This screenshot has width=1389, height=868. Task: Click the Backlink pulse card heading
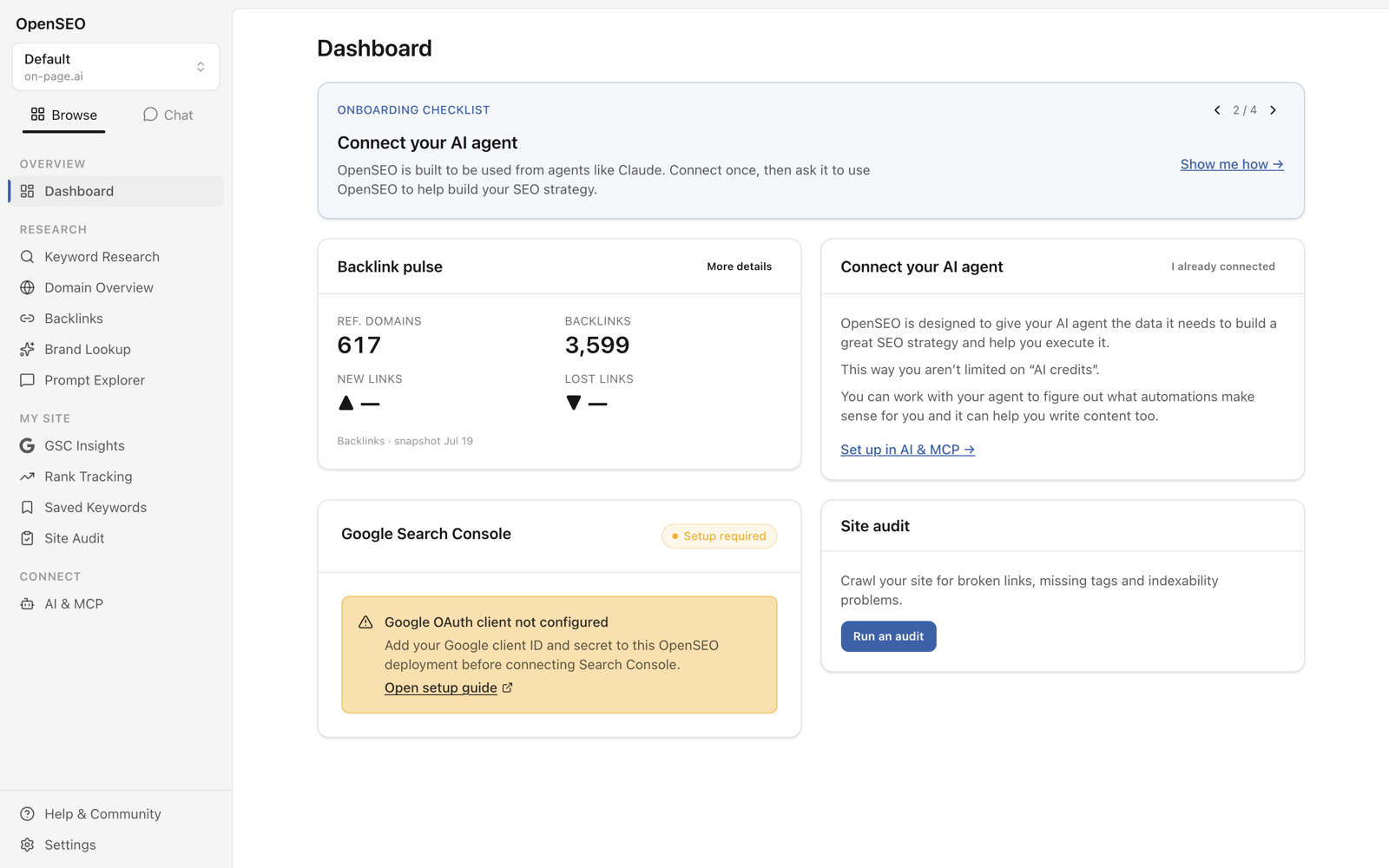pos(390,266)
